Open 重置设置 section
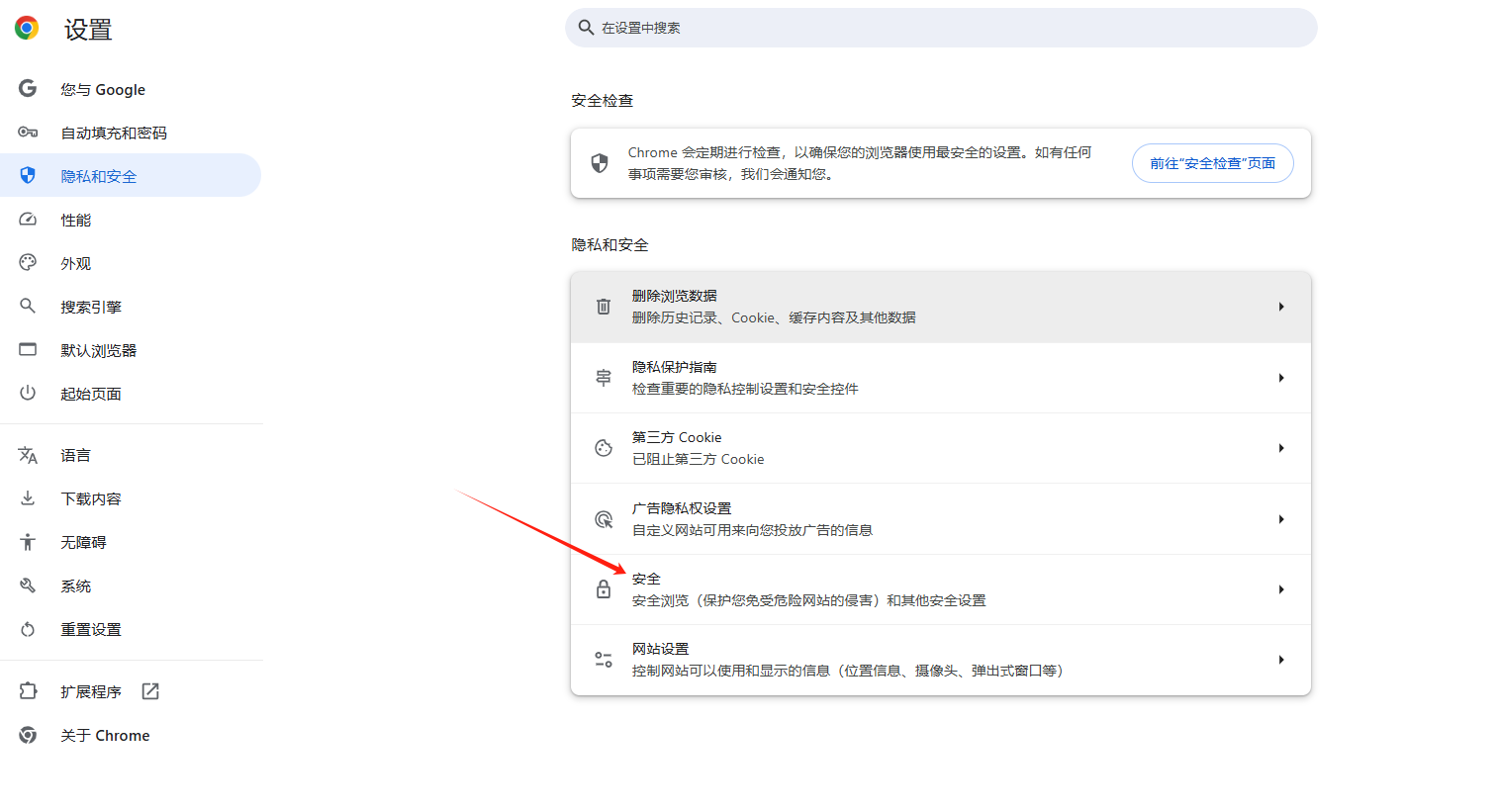The image size is (1499, 812). [x=131, y=629]
